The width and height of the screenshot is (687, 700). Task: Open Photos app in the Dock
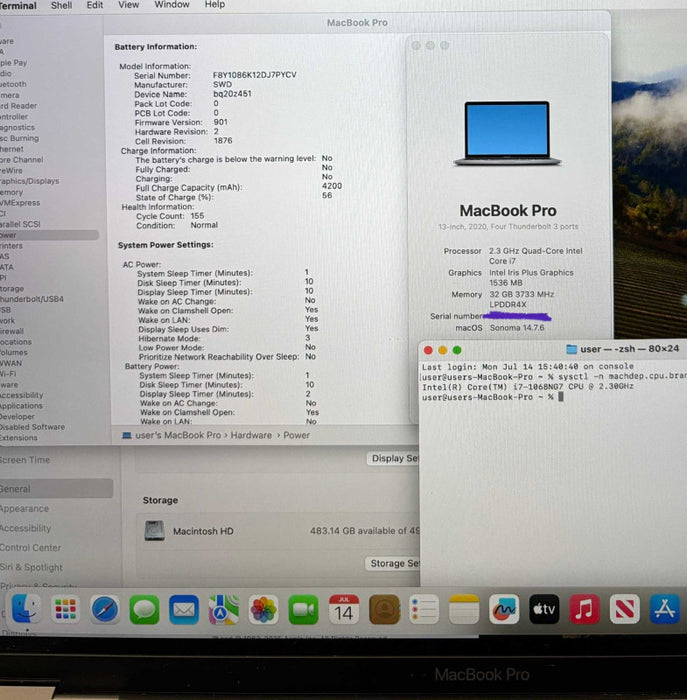click(263, 609)
